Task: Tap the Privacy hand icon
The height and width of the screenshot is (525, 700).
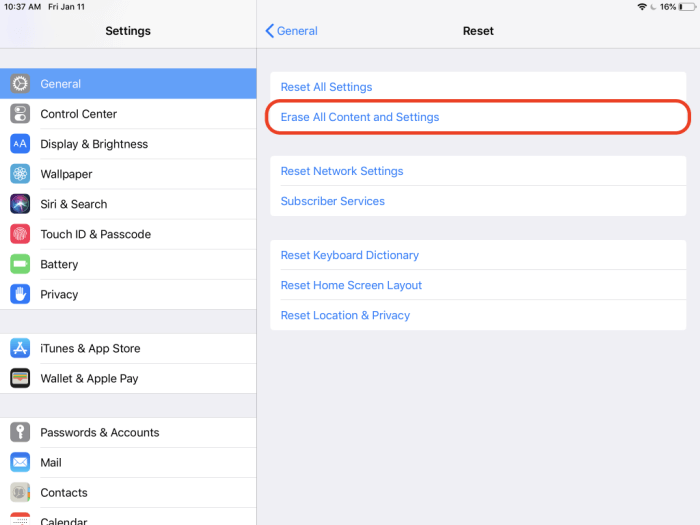Action: [x=20, y=294]
